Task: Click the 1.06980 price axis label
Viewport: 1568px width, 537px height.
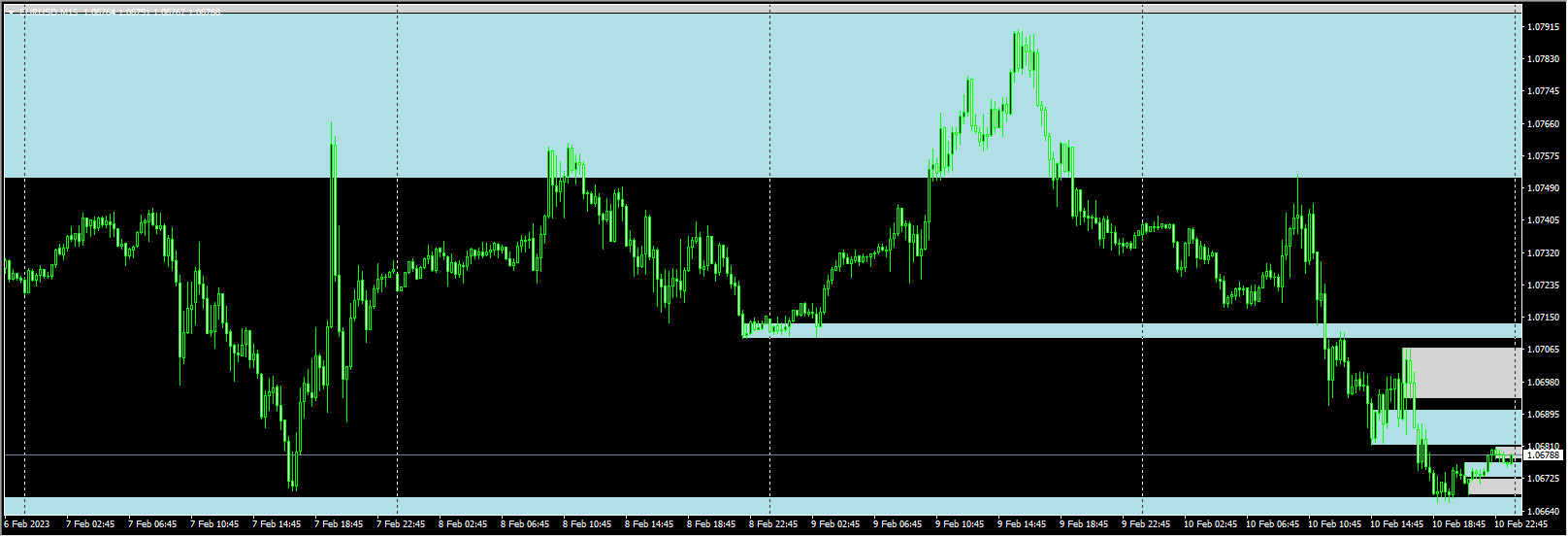Action: pos(1544,383)
